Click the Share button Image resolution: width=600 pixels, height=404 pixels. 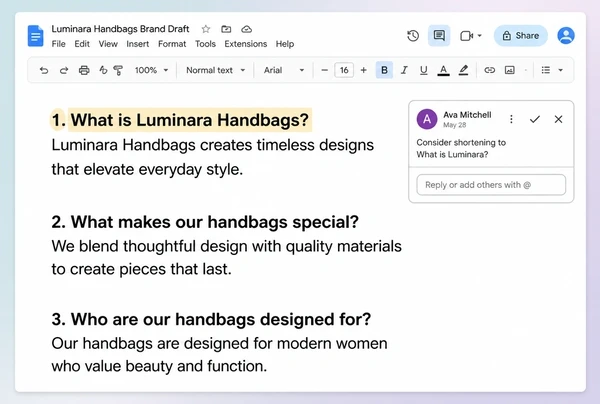coord(520,36)
